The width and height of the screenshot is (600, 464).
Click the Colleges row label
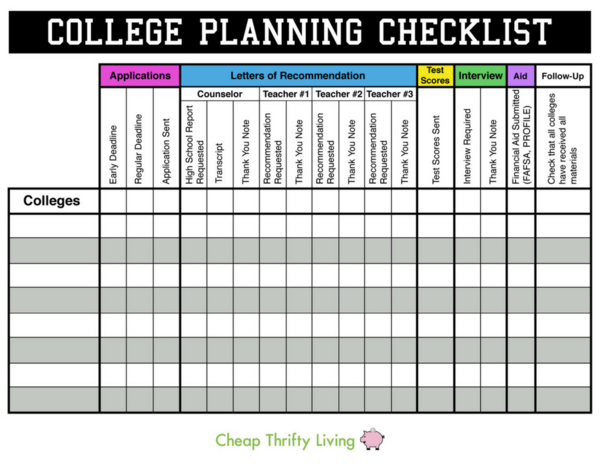coord(52,201)
